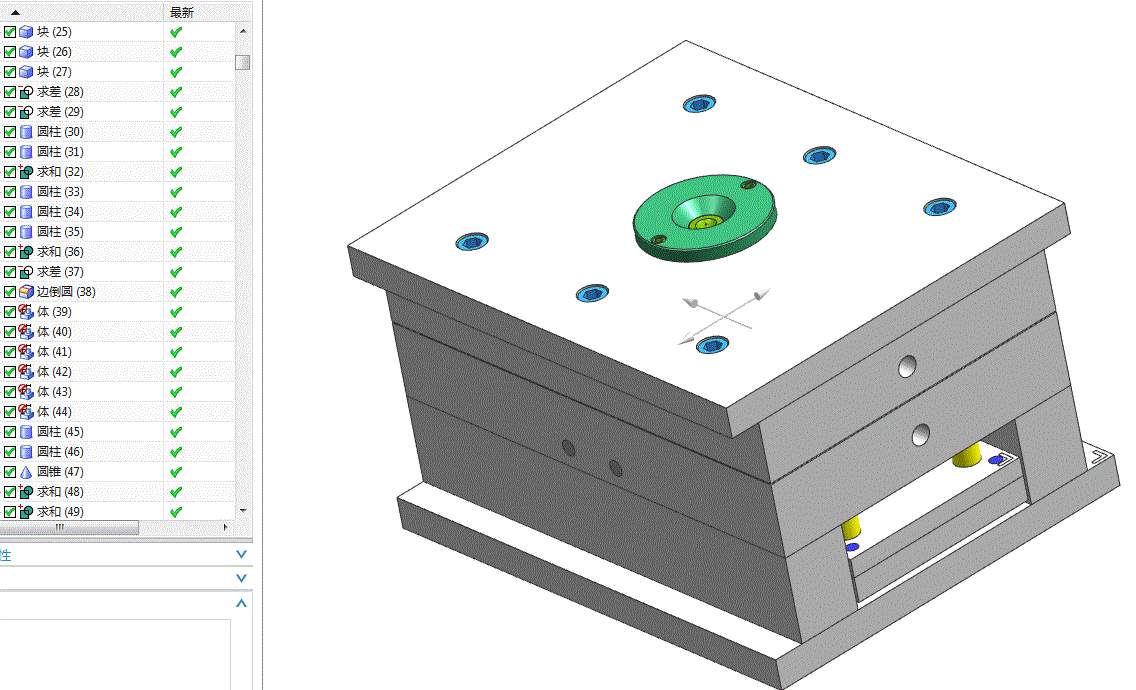The height and width of the screenshot is (690, 1136).
Task: Click the block icon for 块 (25)
Action: pos(26,32)
